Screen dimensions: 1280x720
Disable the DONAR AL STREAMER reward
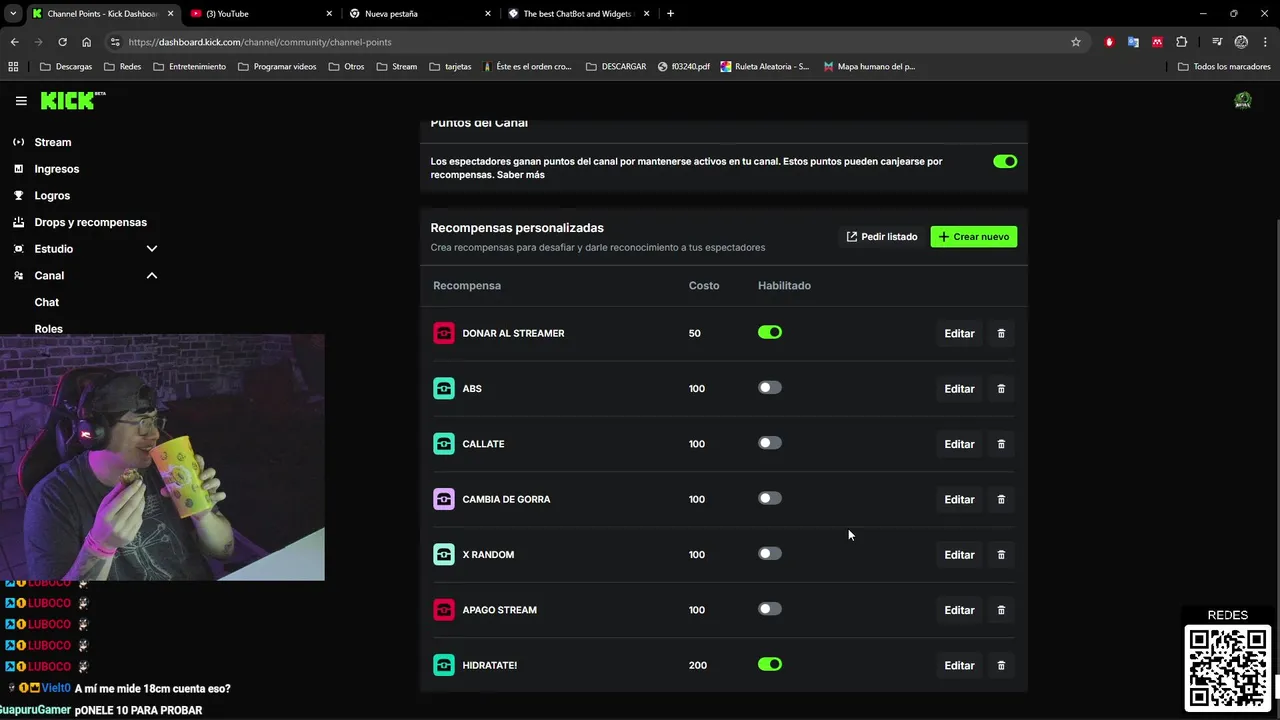[x=769, y=332]
